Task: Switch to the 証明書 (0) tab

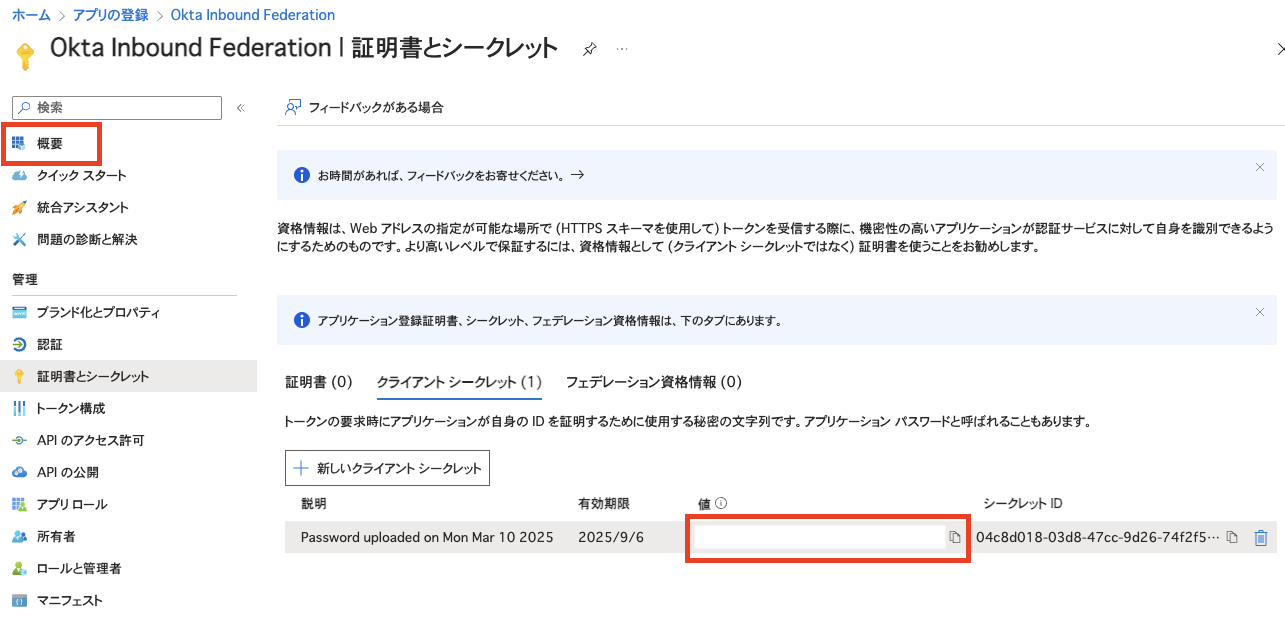Action: click(x=318, y=382)
